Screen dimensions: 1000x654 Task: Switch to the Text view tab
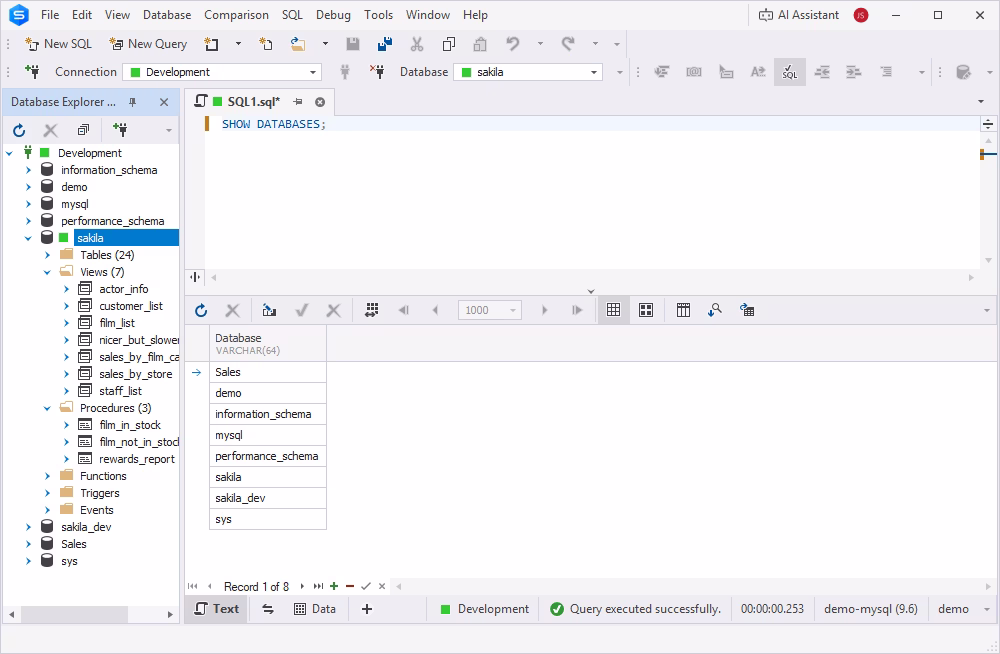tap(217, 609)
